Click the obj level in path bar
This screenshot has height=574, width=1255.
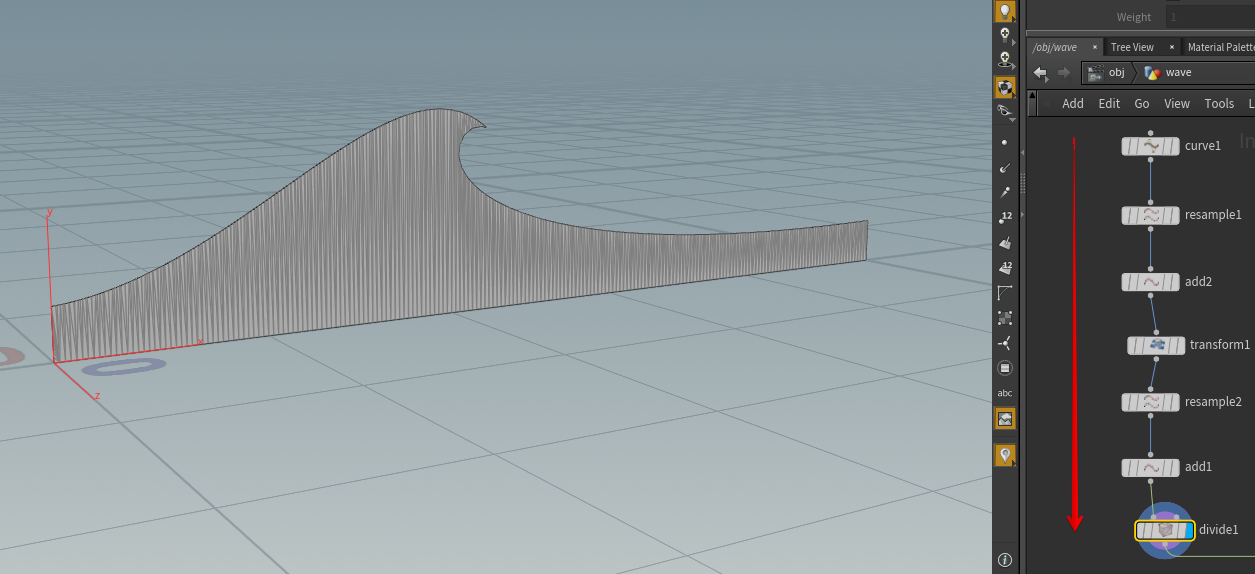click(x=1107, y=72)
